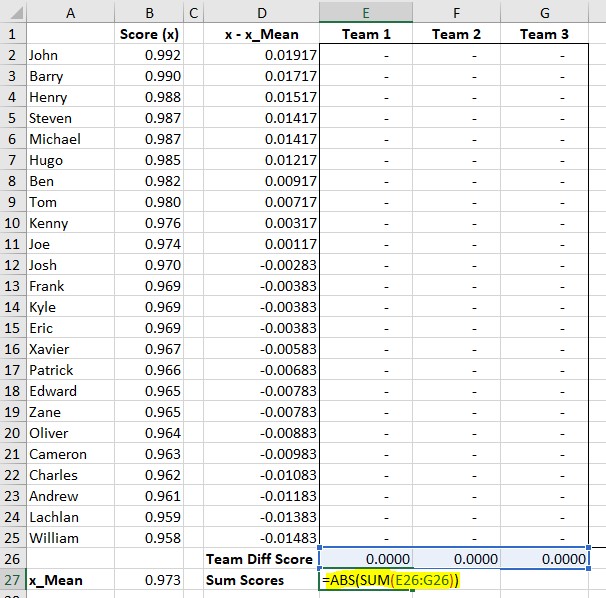Click the x_Mean value 0.973
Image resolution: width=606 pixels, height=598 pixels.
coord(148,580)
